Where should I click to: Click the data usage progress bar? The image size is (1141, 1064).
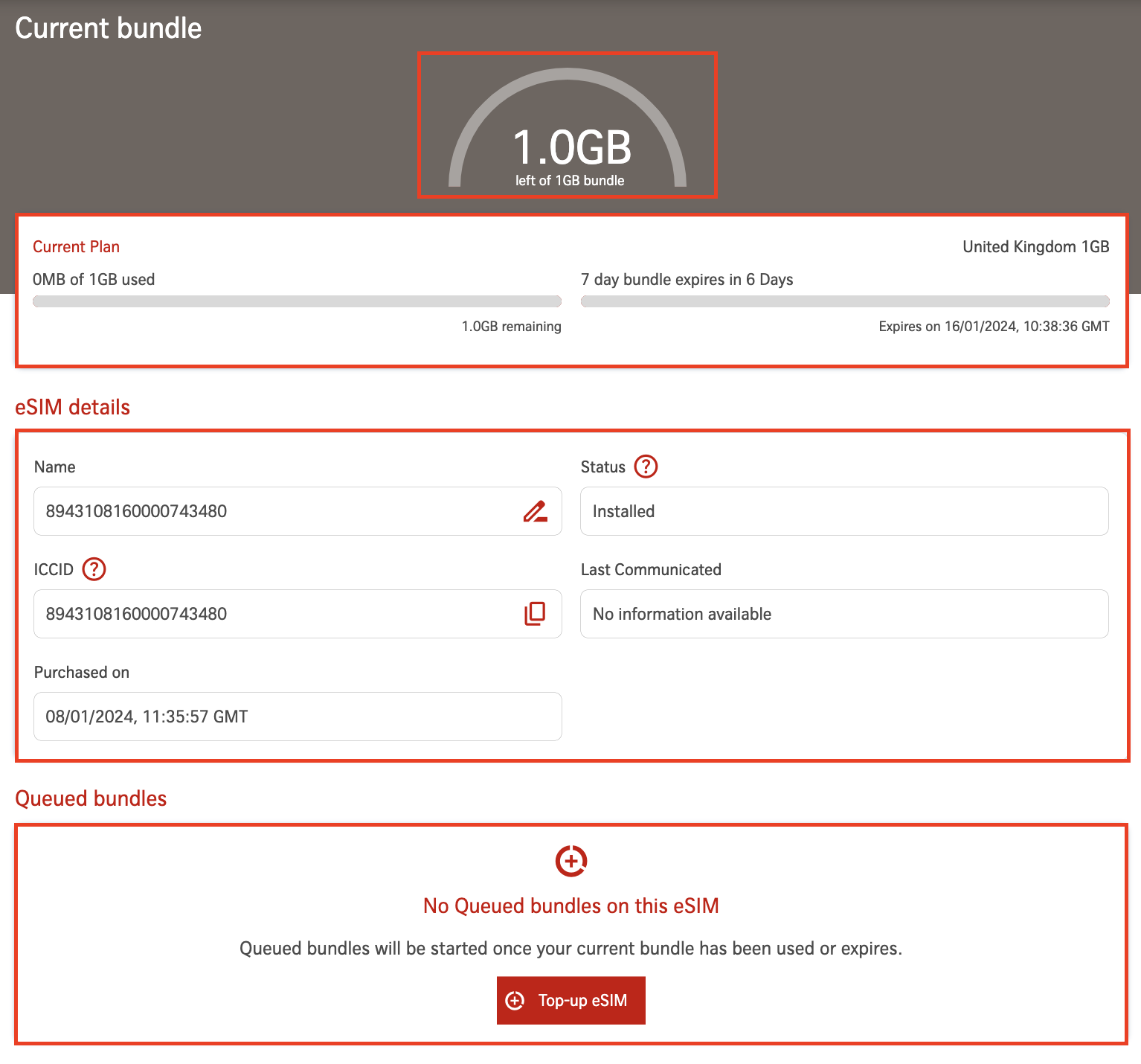(297, 301)
